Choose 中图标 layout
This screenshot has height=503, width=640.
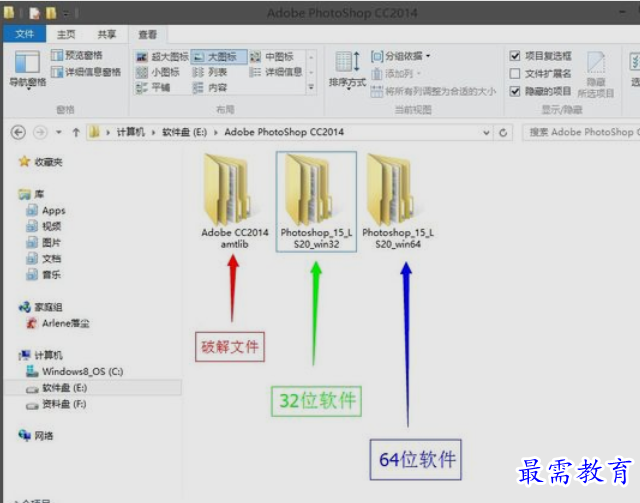[x=272, y=57]
